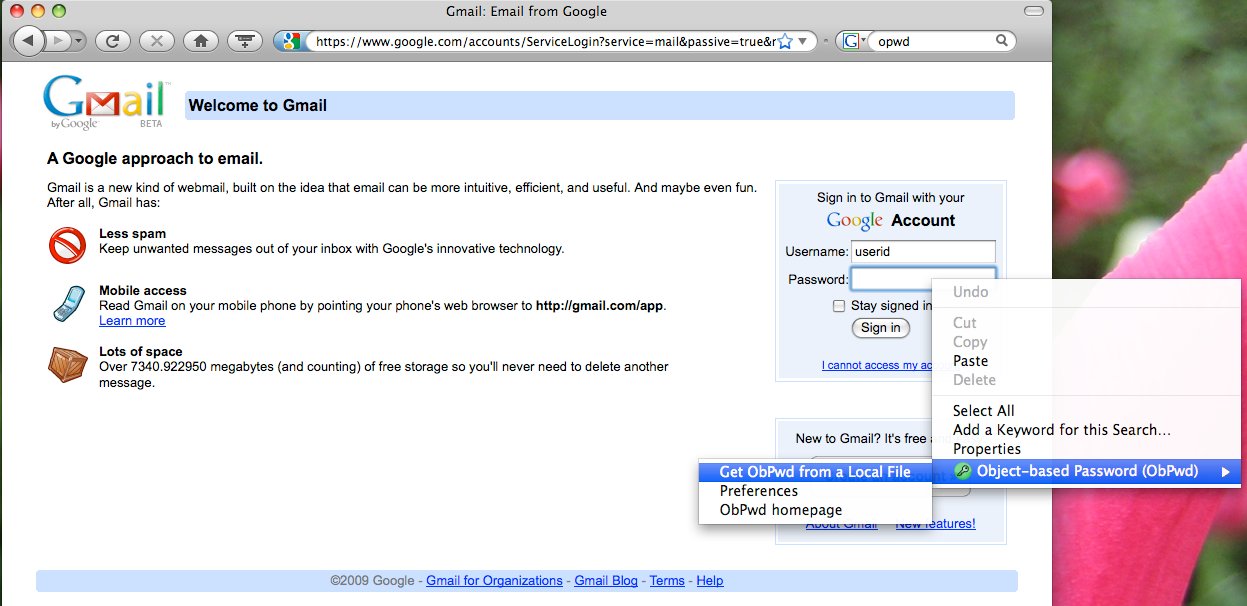
Task: Open the Gmail Blog footer link
Action: coord(605,581)
